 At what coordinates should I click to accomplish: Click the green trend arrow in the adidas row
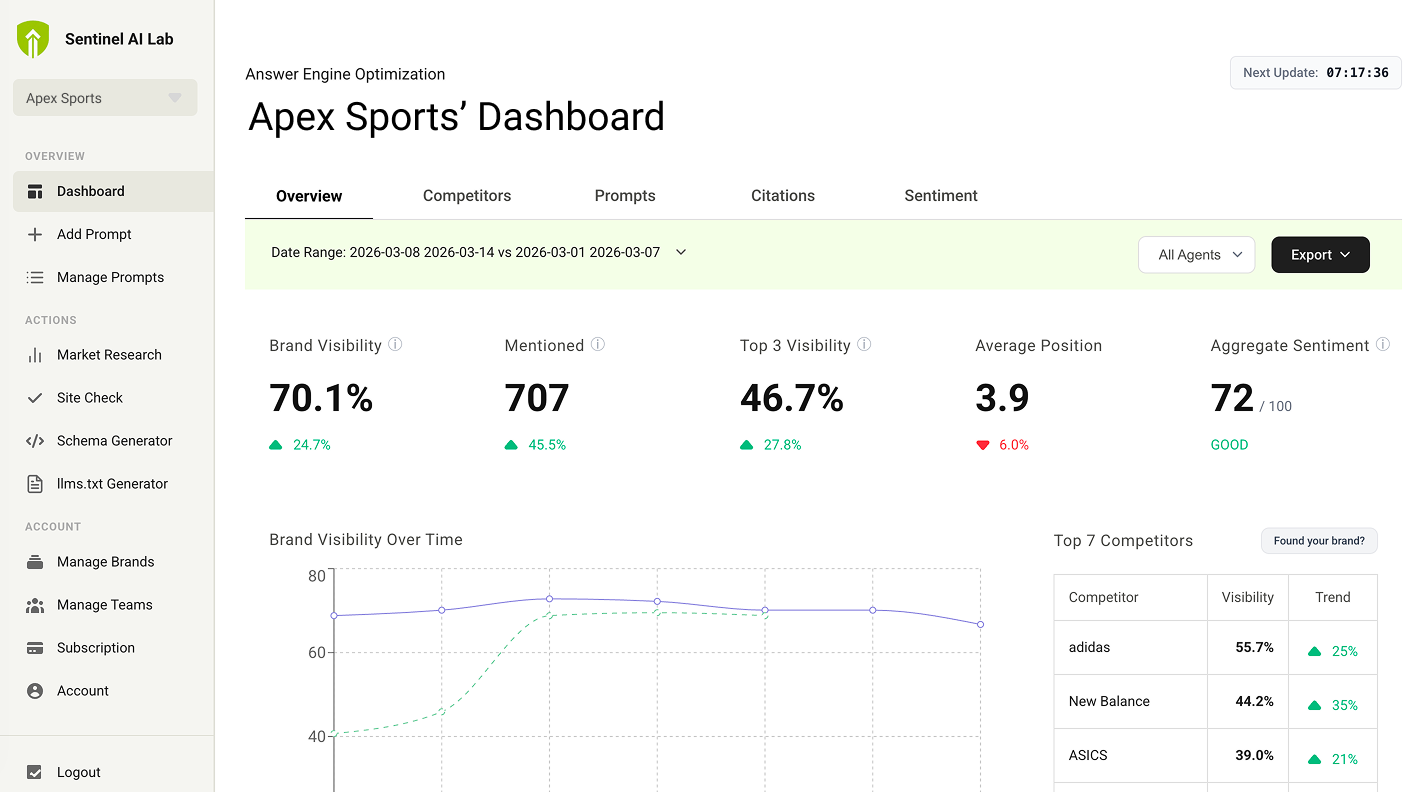point(1315,652)
